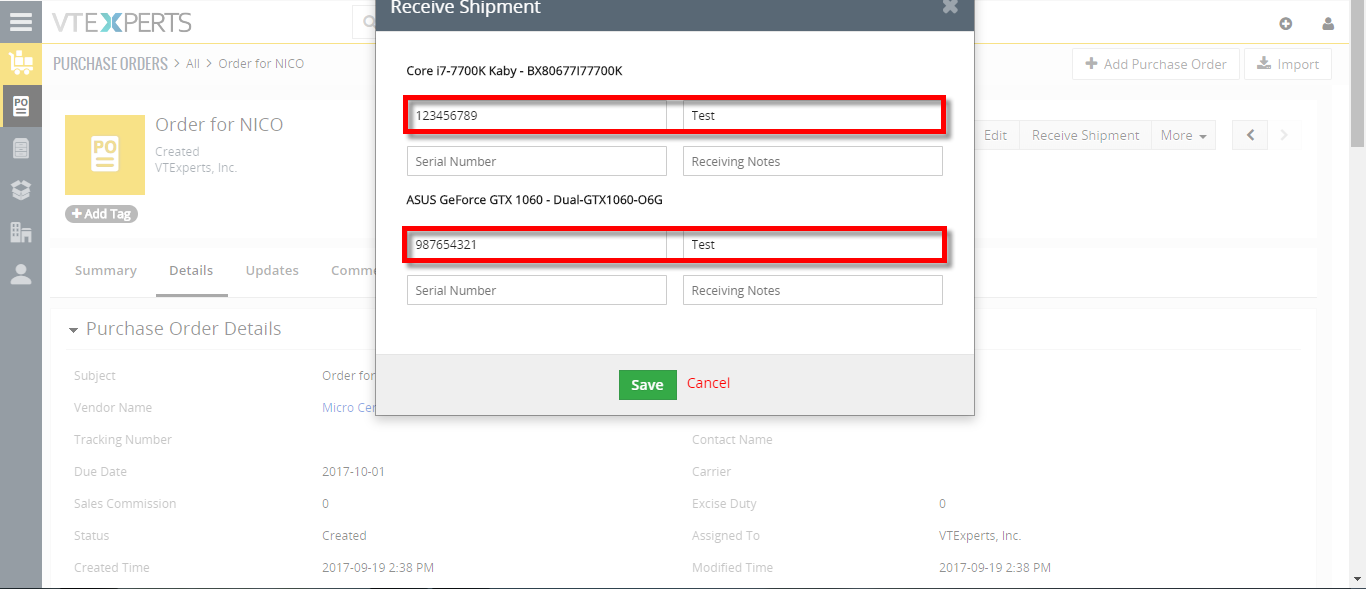This screenshot has height=589, width=1366.
Task: Click the Add Purchase Order button
Action: [x=1156, y=64]
